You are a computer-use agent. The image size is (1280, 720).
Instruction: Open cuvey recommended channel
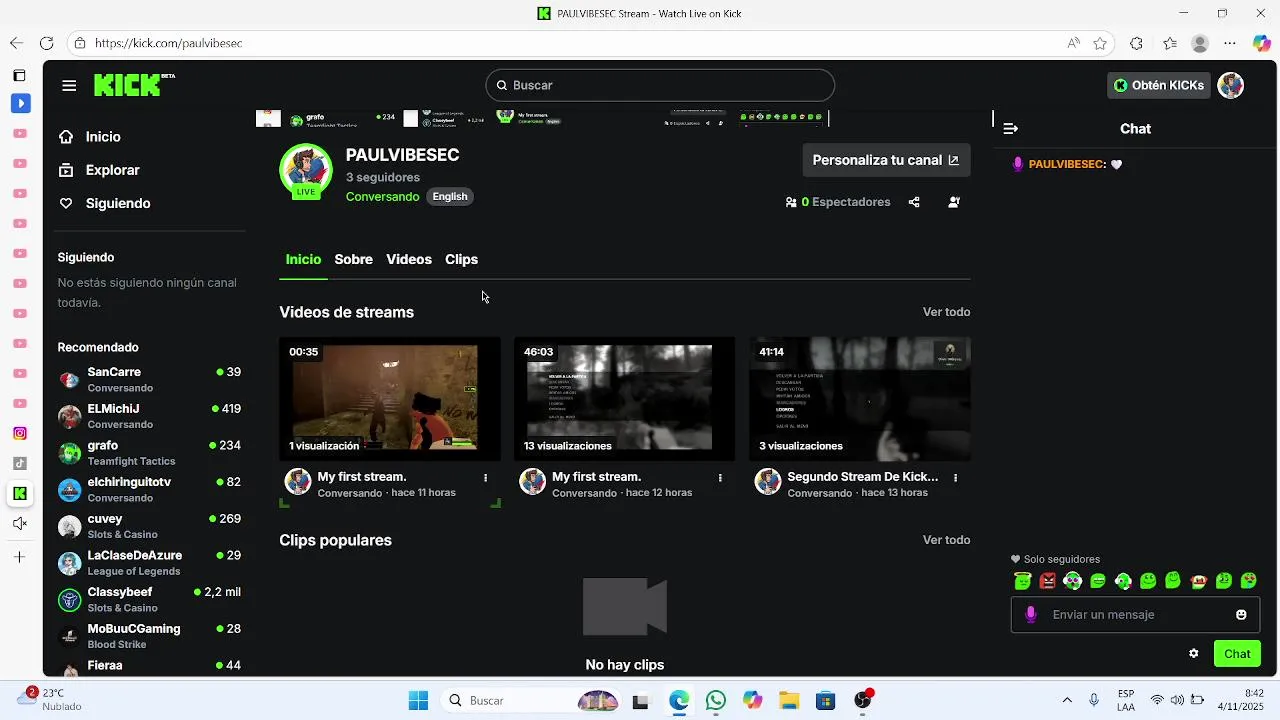click(149, 526)
